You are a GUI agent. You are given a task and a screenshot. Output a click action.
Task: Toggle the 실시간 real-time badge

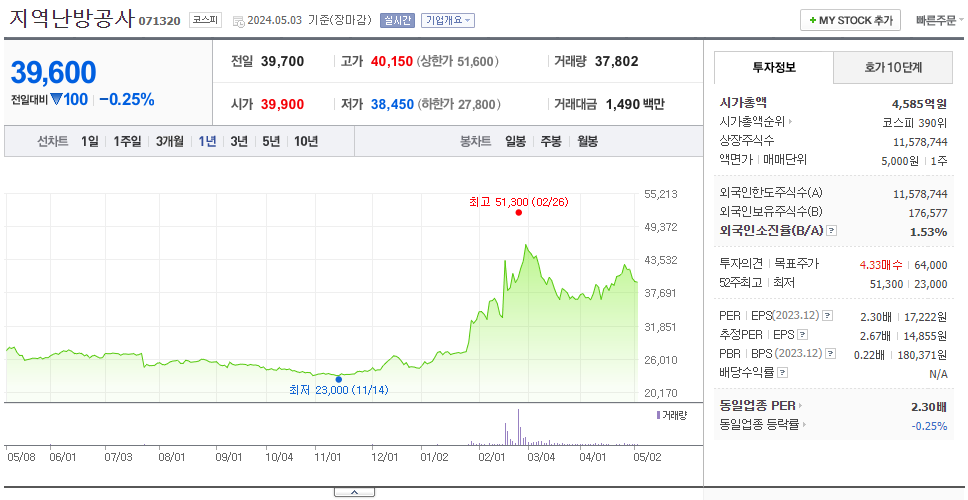tap(397, 20)
